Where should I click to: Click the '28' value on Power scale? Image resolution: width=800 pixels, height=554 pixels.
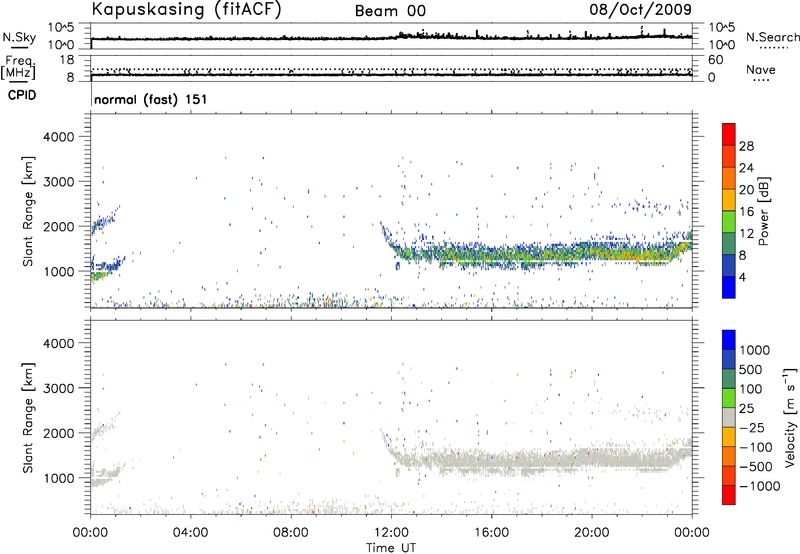click(746, 146)
